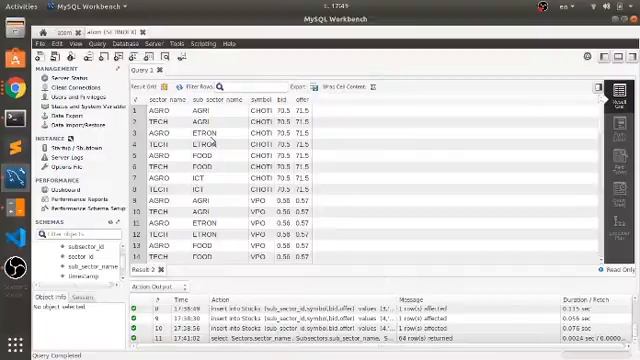The height and width of the screenshot is (360, 640).
Task: Open the Home screen tab icon
Action: [x=43, y=32]
